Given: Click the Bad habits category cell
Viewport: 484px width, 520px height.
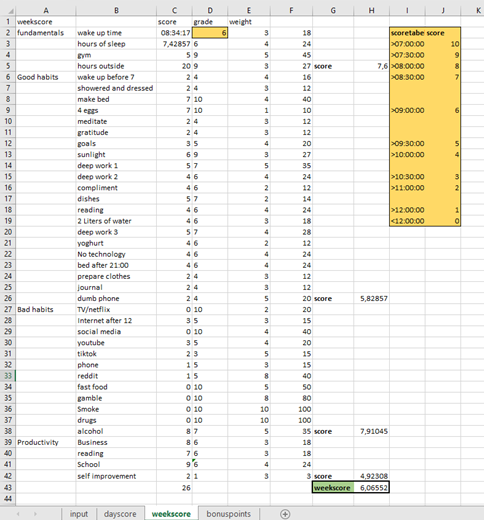Looking at the screenshot, I should pos(46,309).
